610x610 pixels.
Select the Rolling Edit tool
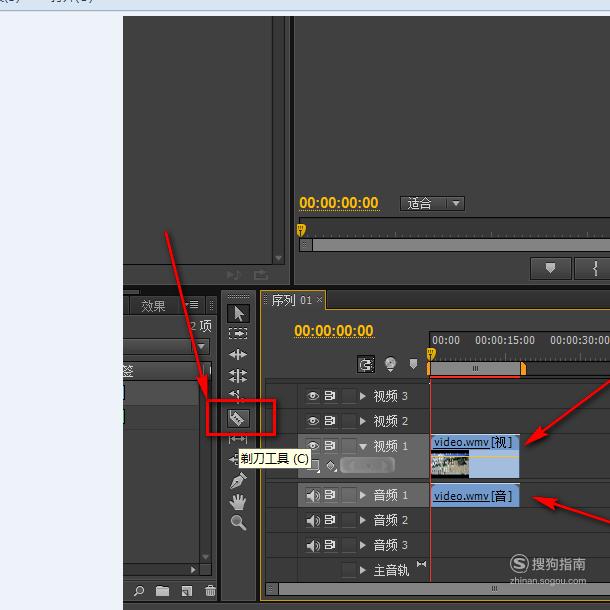coord(238,376)
